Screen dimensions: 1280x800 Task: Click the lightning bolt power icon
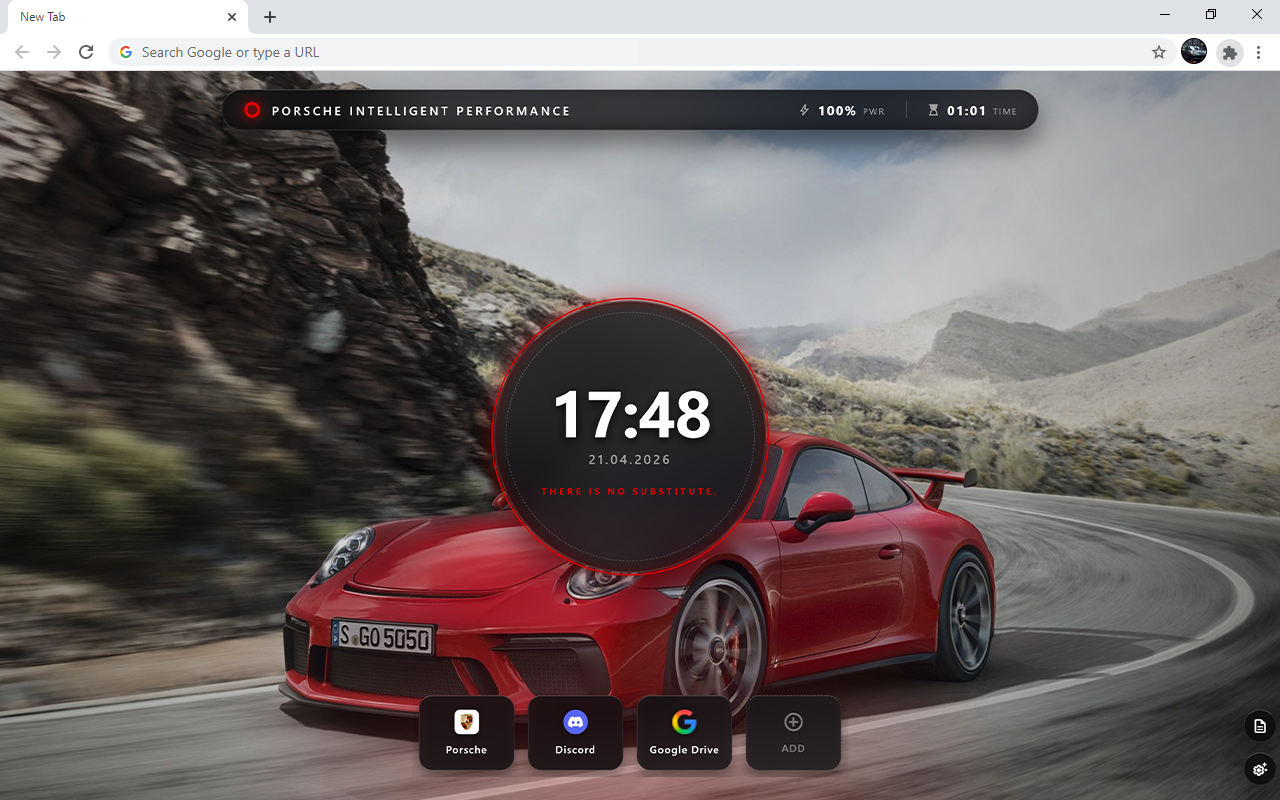[x=804, y=110]
